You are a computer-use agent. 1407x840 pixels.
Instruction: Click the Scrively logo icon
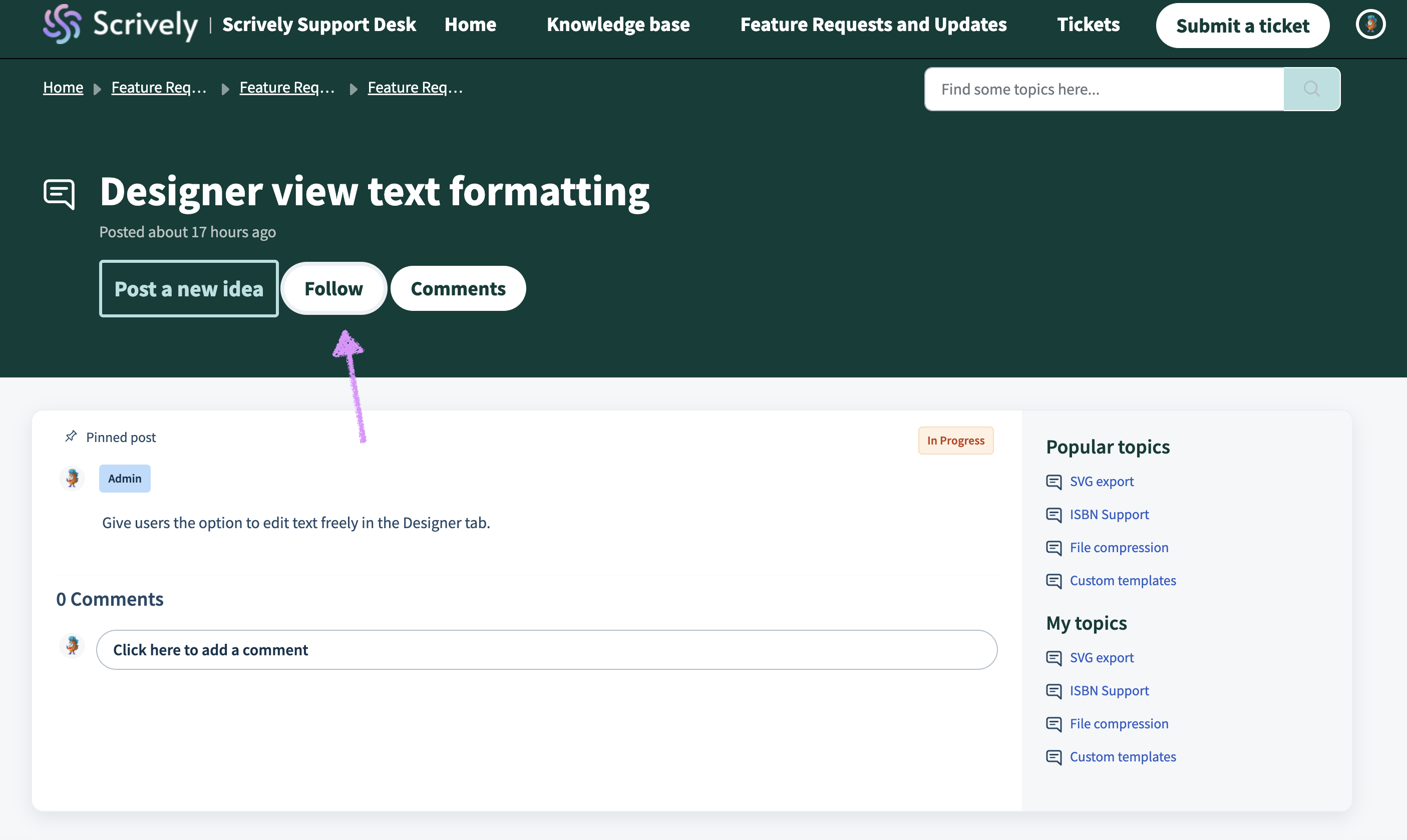point(62,24)
